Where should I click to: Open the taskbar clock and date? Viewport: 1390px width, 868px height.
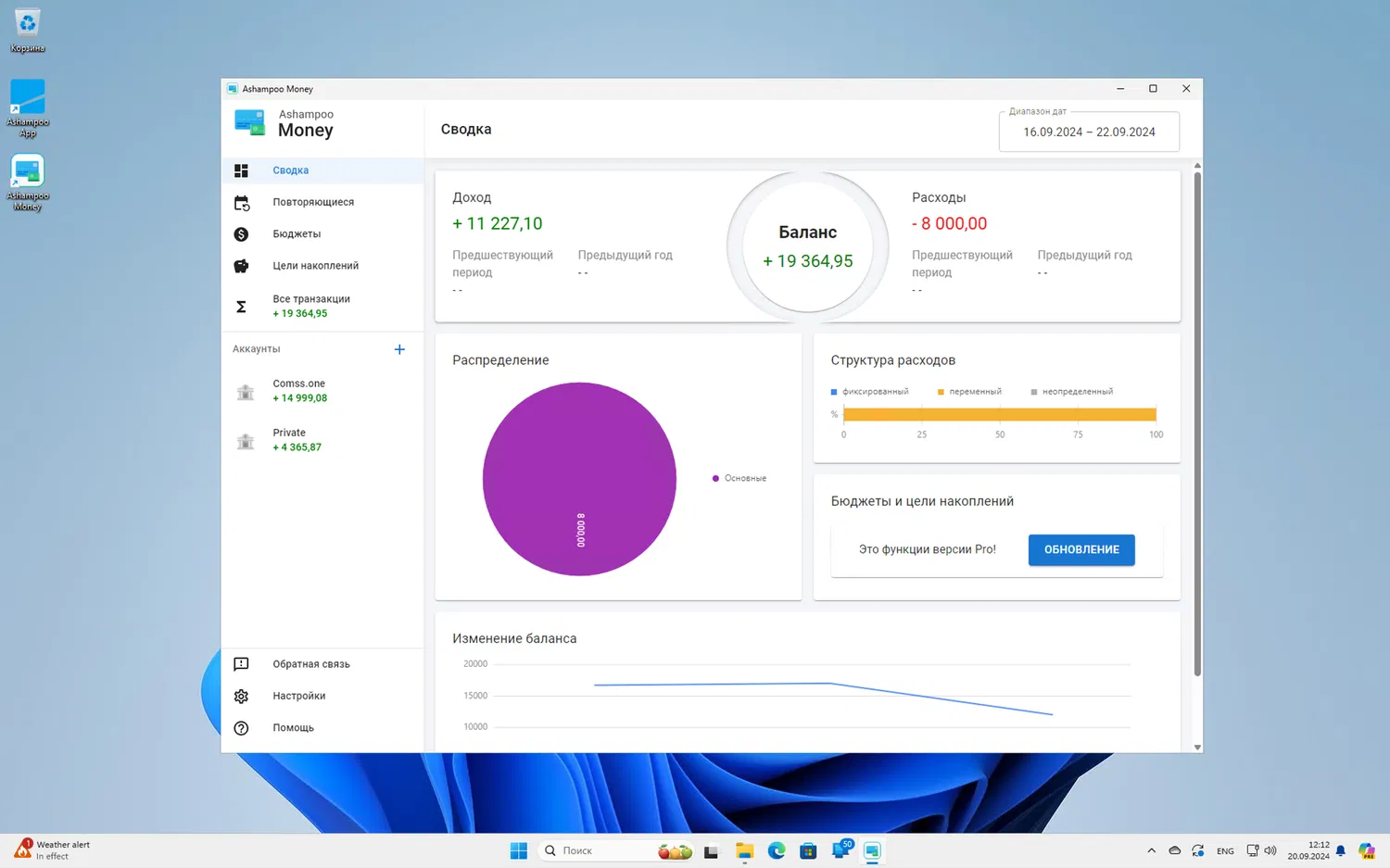coord(1308,850)
